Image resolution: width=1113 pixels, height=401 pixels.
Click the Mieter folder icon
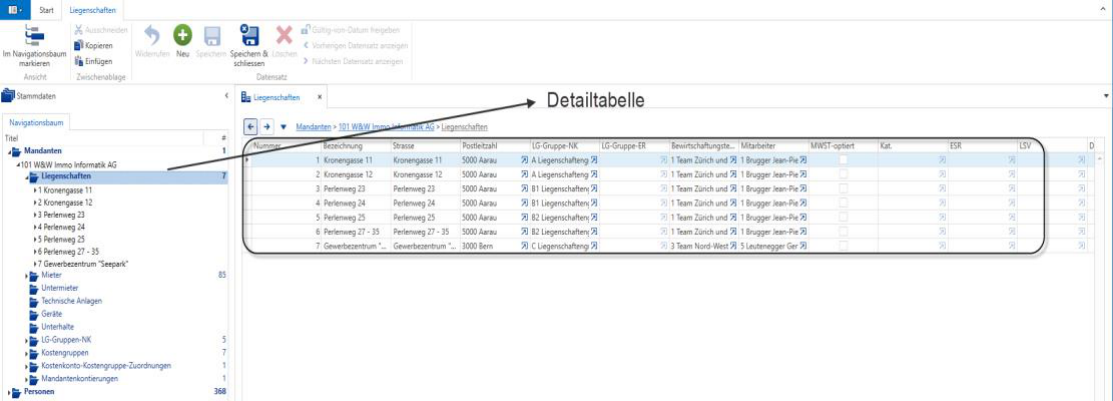pyautogui.click(x=34, y=275)
